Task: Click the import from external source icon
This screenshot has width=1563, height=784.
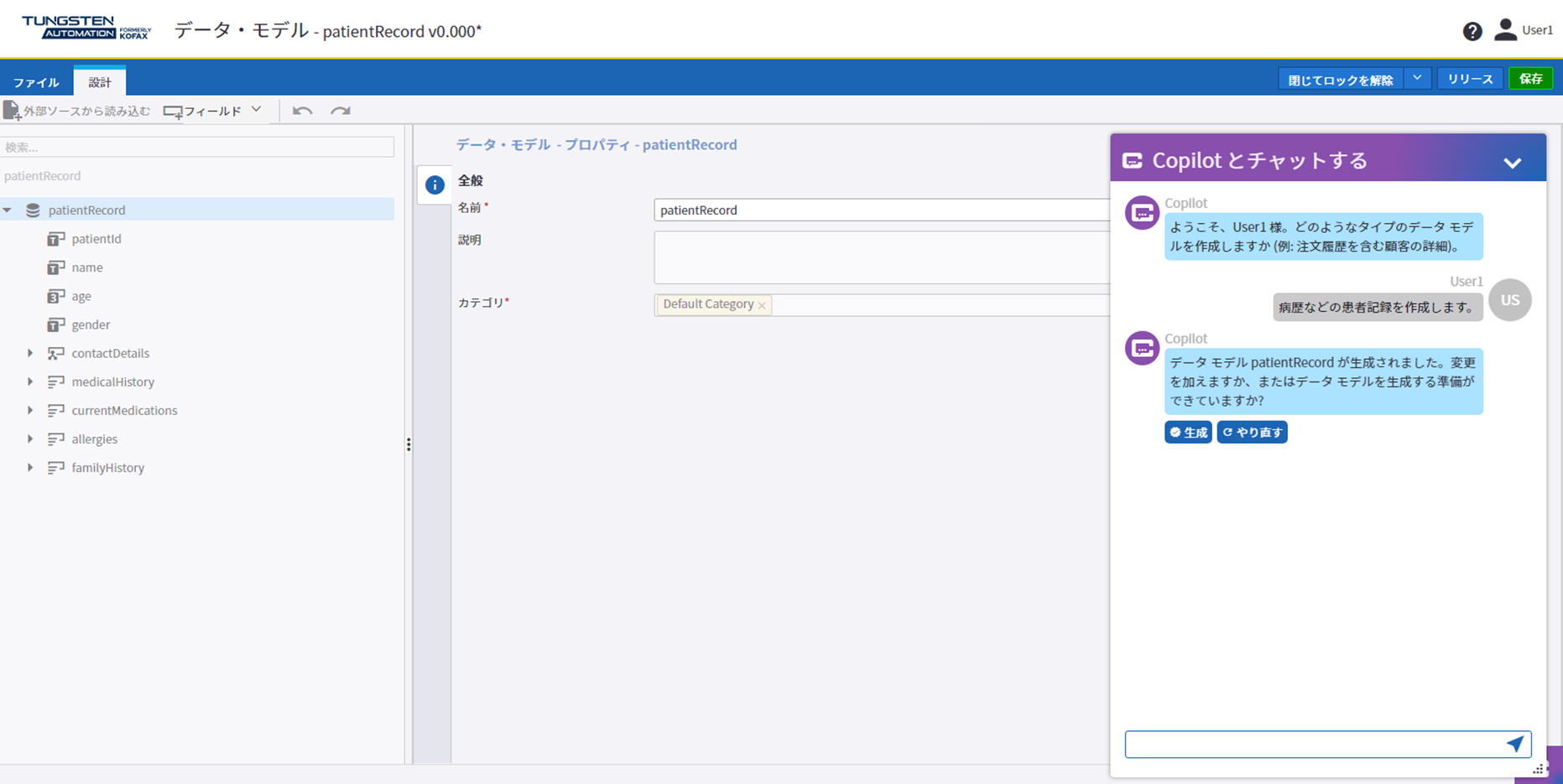Action: [12, 111]
